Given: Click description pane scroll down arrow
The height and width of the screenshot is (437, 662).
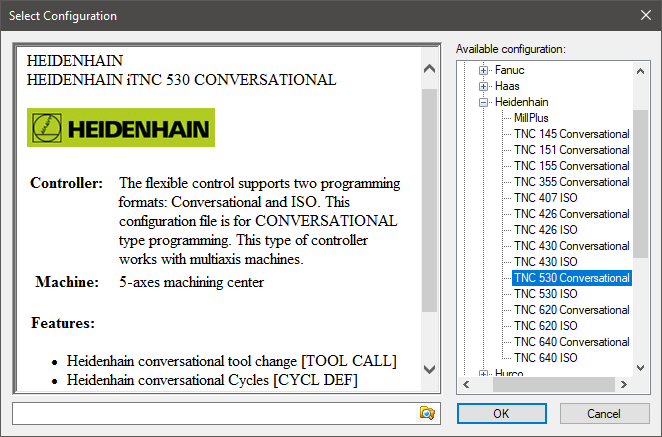Looking at the screenshot, I should [x=429, y=369].
